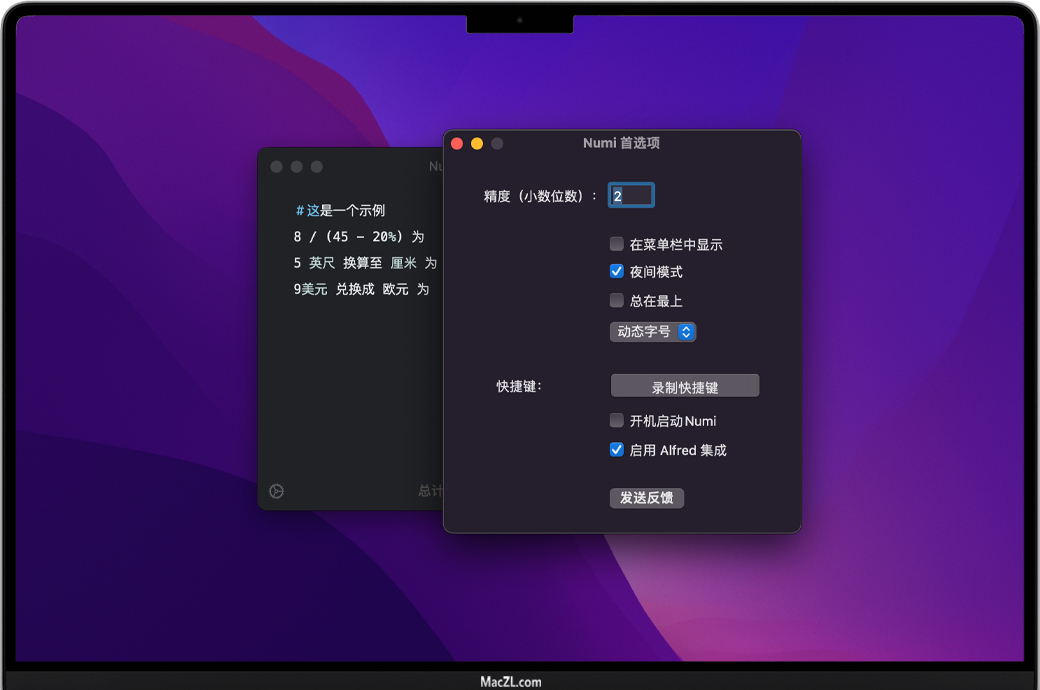Open the 动态字号 dropdown
Image resolution: width=1040 pixels, height=690 pixels.
click(653, 332)
